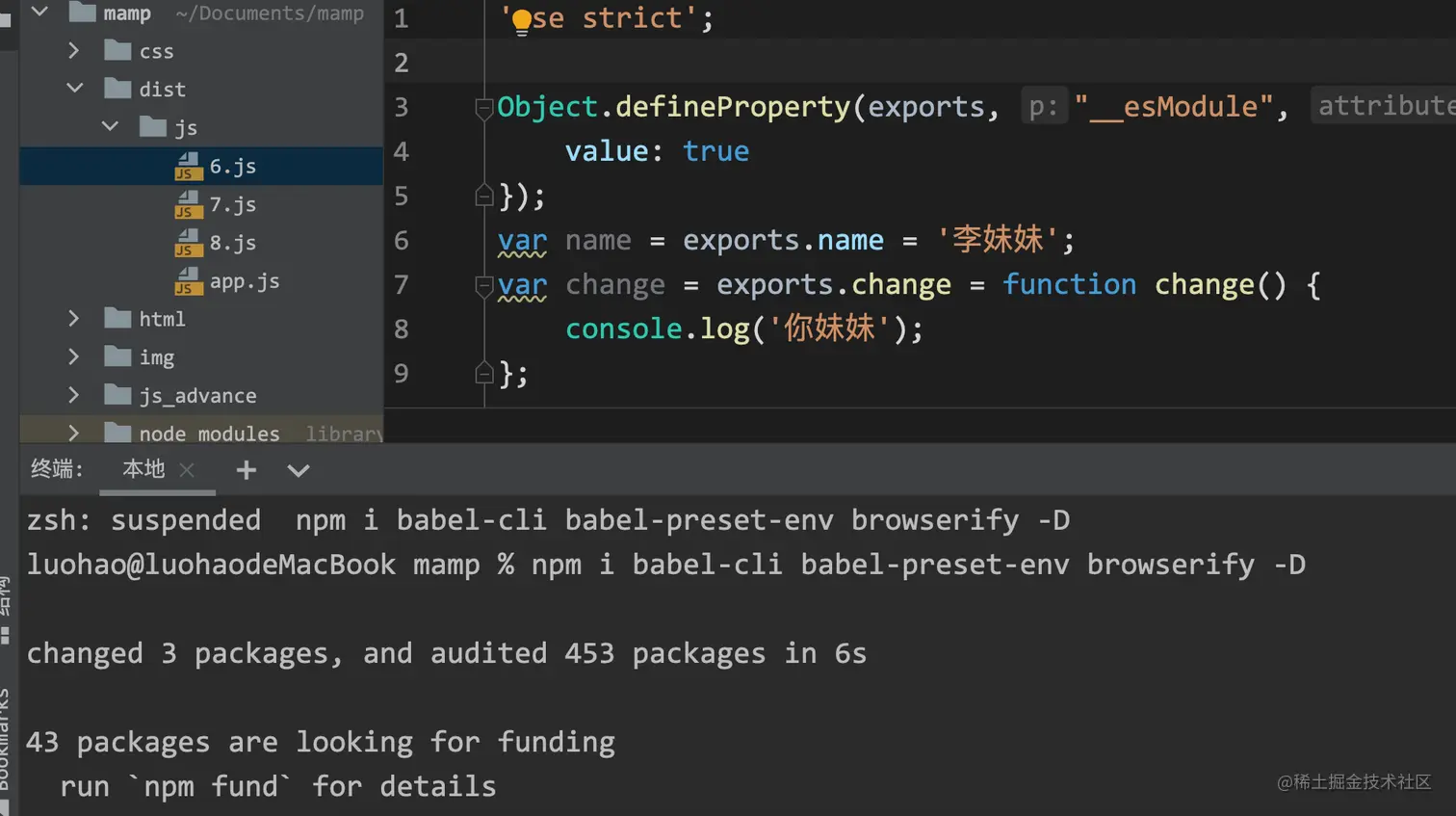The image size is (1456, 816).
Task: Click the yellow lightbulb quick-fix icon
Action: pos(521,21)
